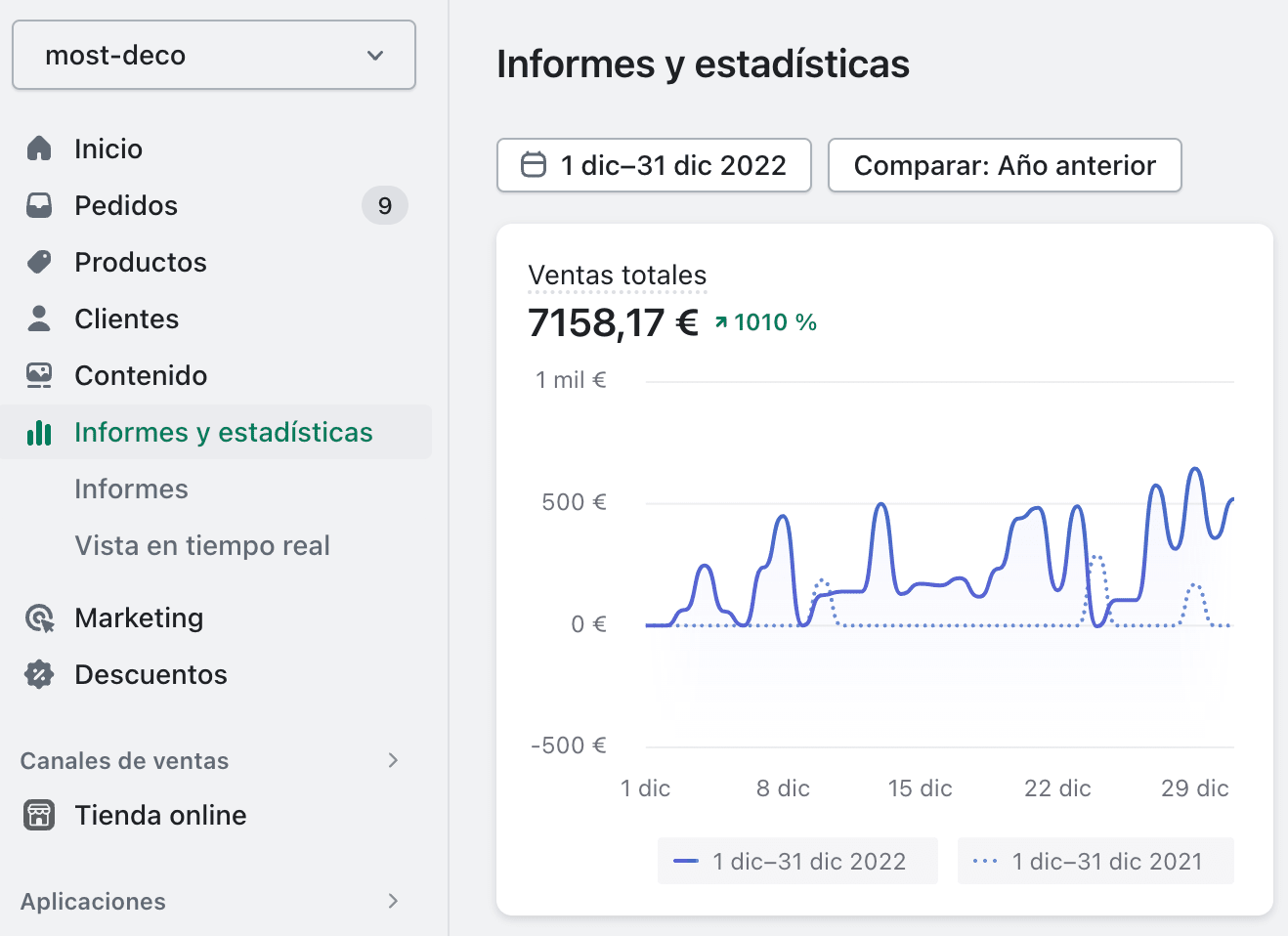
Task: Toggle the 1 dic–31 dic 2022 legend series
Action: [797, 861]
